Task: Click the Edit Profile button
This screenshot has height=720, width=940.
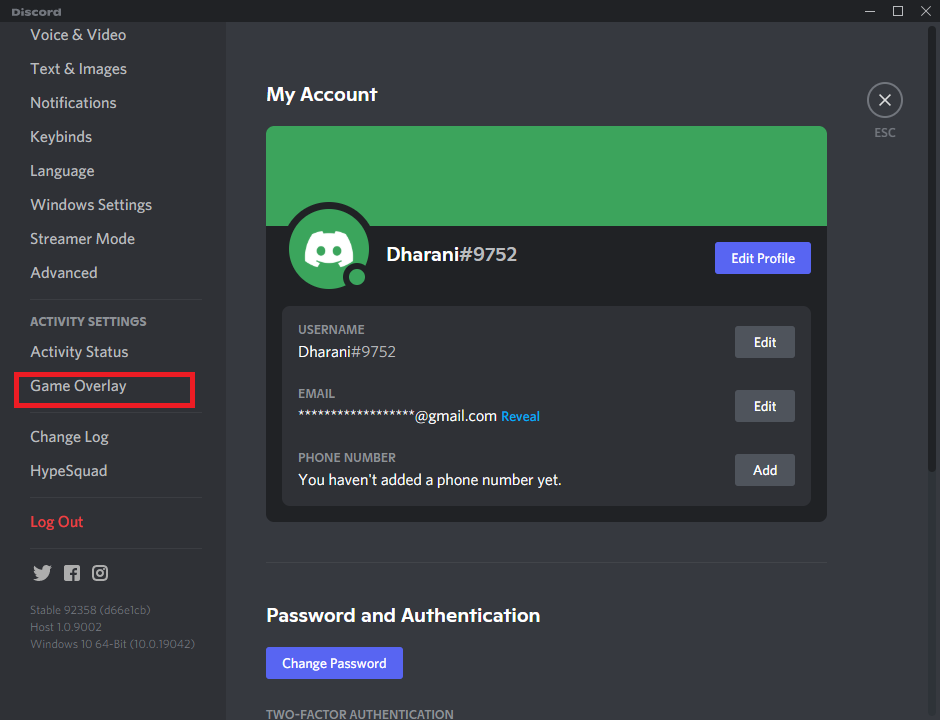Action: [762, 257]
